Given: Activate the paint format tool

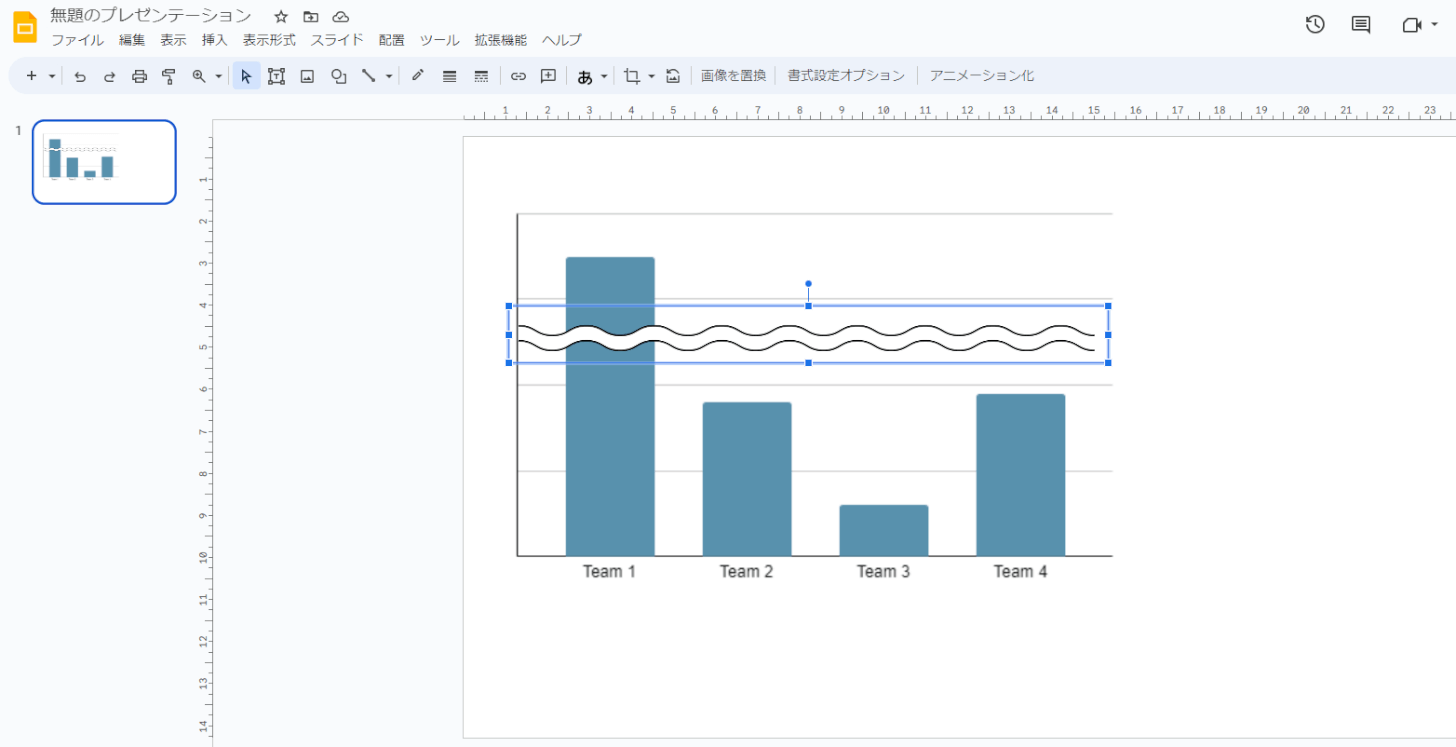Looking at the screenshot, I should (169, 76).
